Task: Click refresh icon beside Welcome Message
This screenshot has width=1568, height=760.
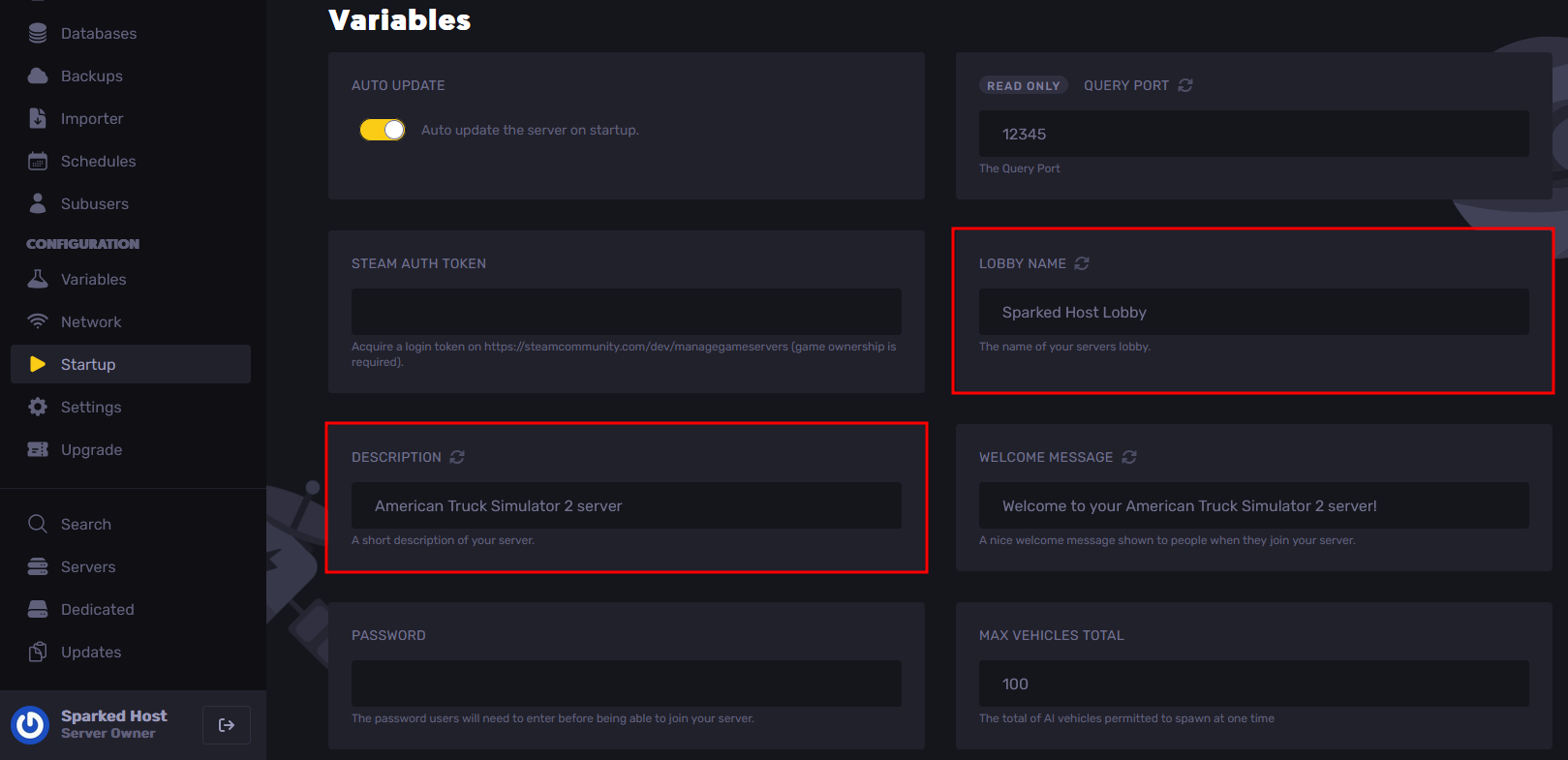Action: (x=1129, y=457)
